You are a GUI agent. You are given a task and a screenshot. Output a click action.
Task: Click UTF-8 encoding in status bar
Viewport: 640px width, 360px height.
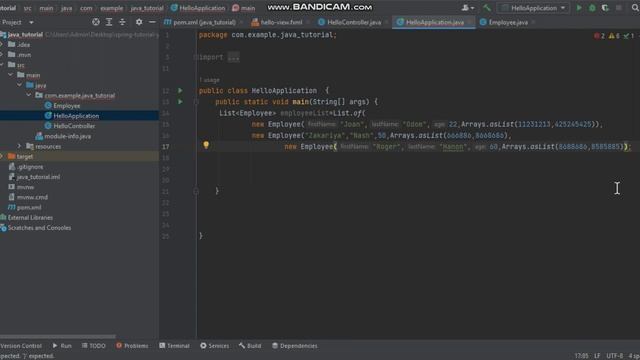[614, 356]
